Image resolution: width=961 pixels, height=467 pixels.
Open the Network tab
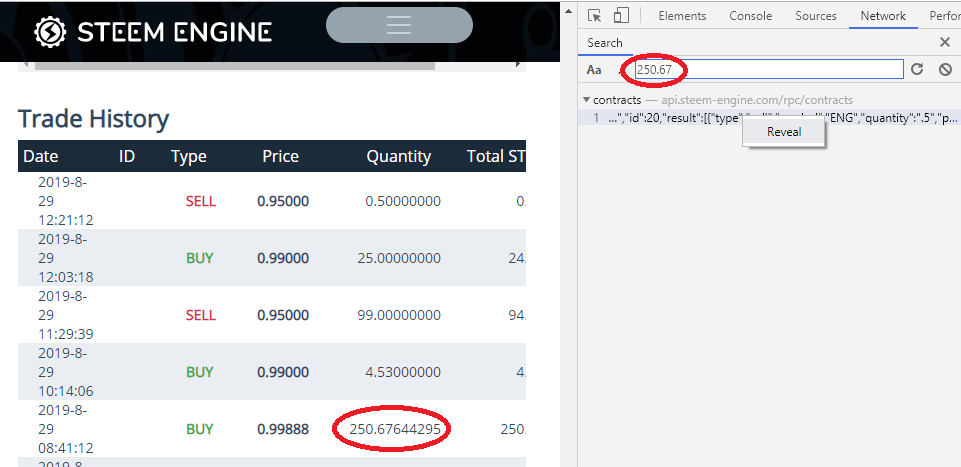coord(883,16)
